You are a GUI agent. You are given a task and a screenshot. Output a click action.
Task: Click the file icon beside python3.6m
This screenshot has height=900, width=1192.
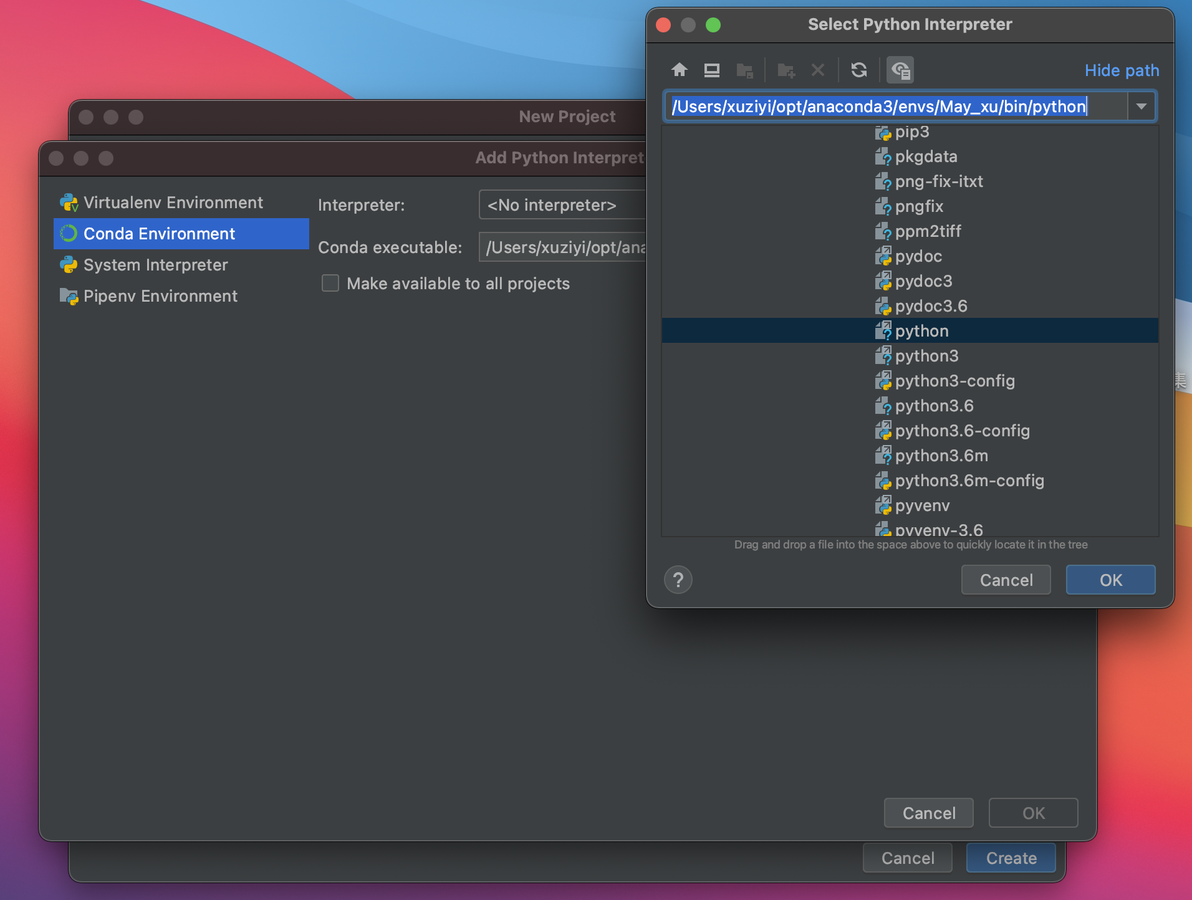tap(883, 456)
